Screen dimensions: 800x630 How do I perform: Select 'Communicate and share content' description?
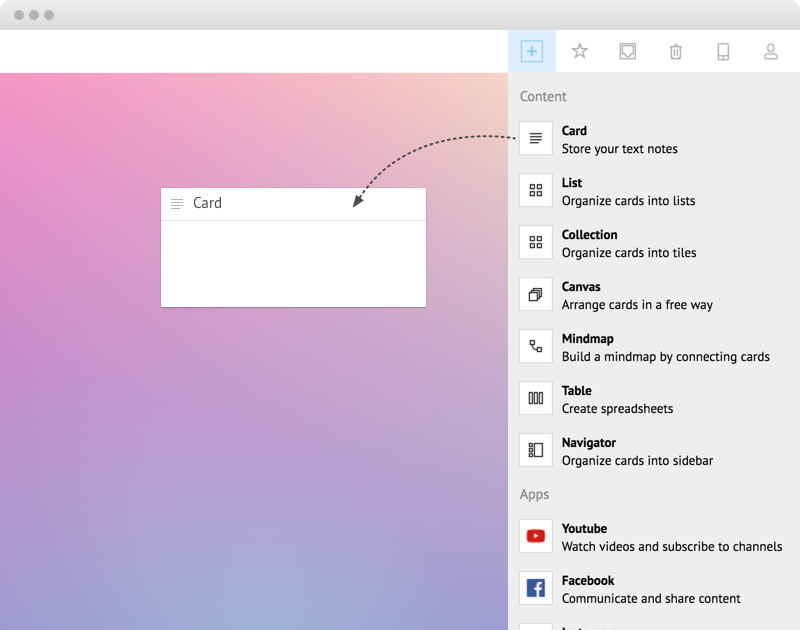click(x=651, y=599)
